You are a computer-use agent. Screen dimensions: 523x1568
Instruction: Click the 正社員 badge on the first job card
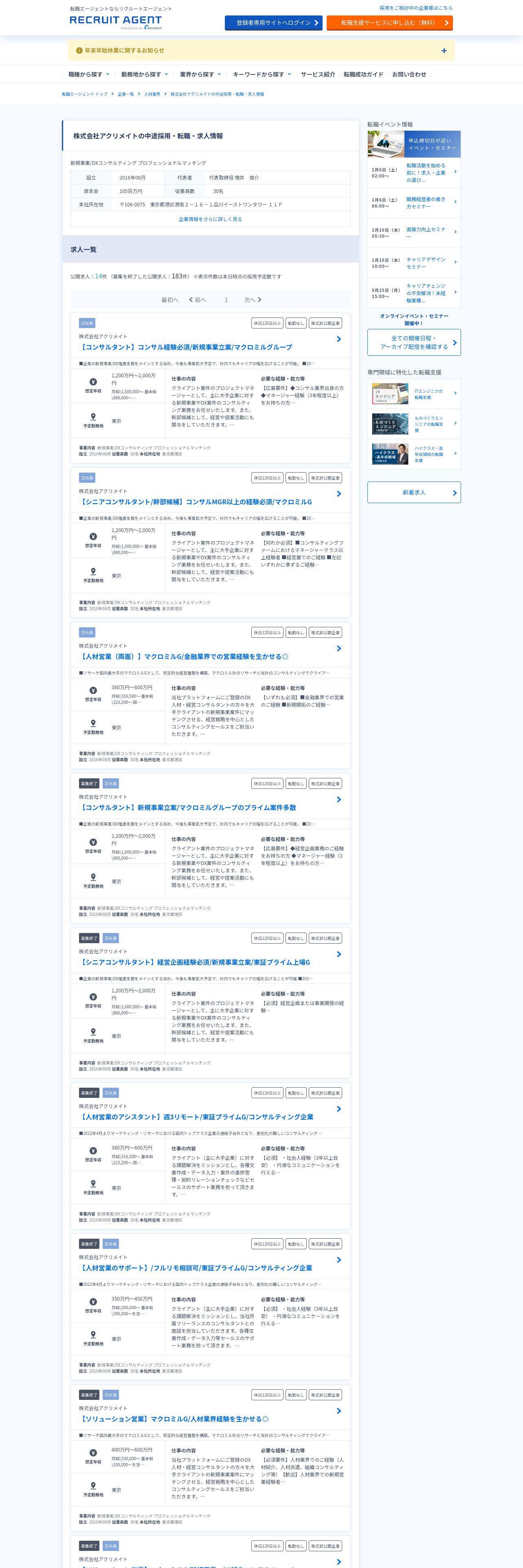[87, 323]
